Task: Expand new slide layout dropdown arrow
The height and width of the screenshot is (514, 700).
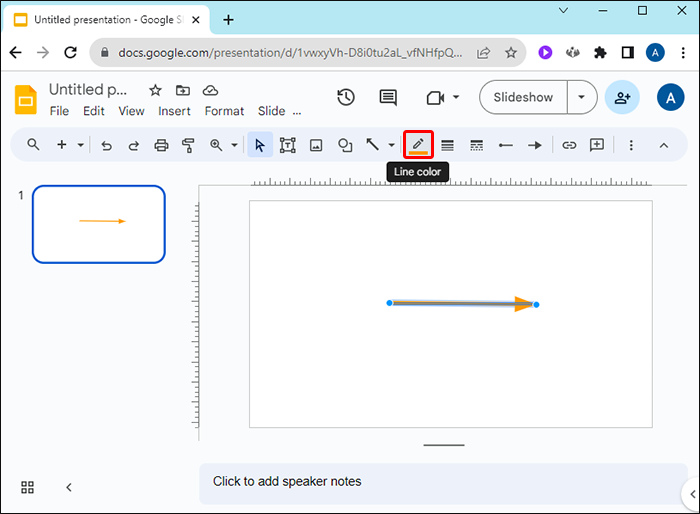Action: pos(80,145)
